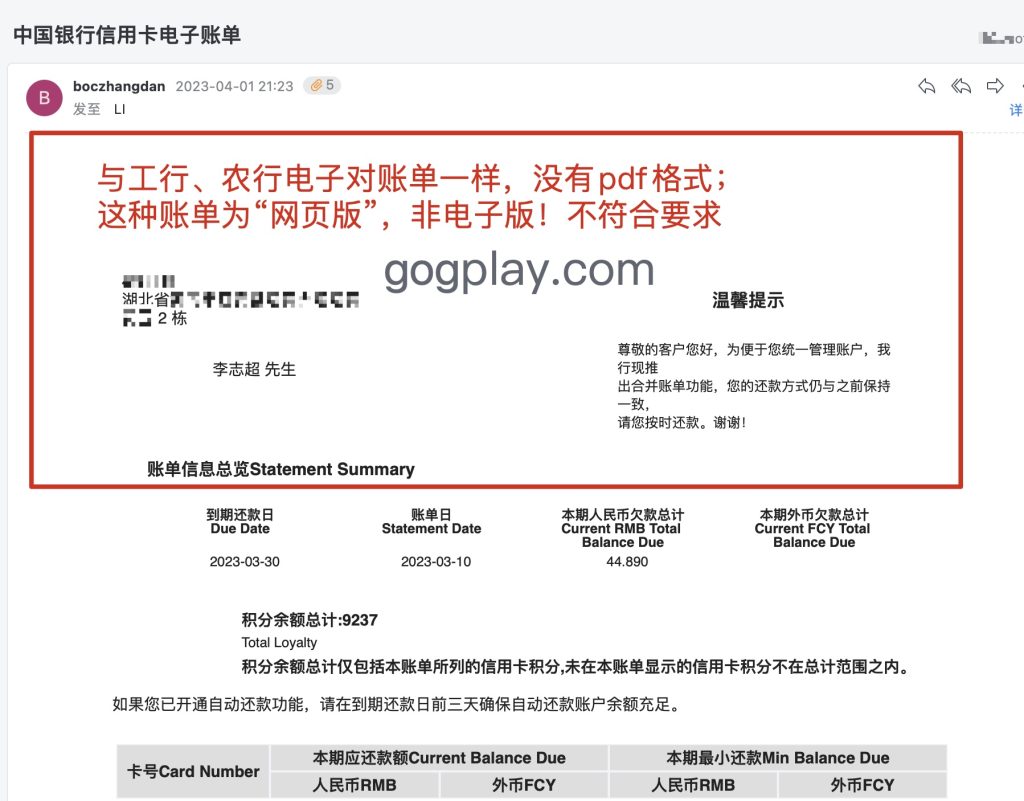Click the customer name 李志超 先生
This screenshot has height=801, width=1024.
click(x=254, y=370)
